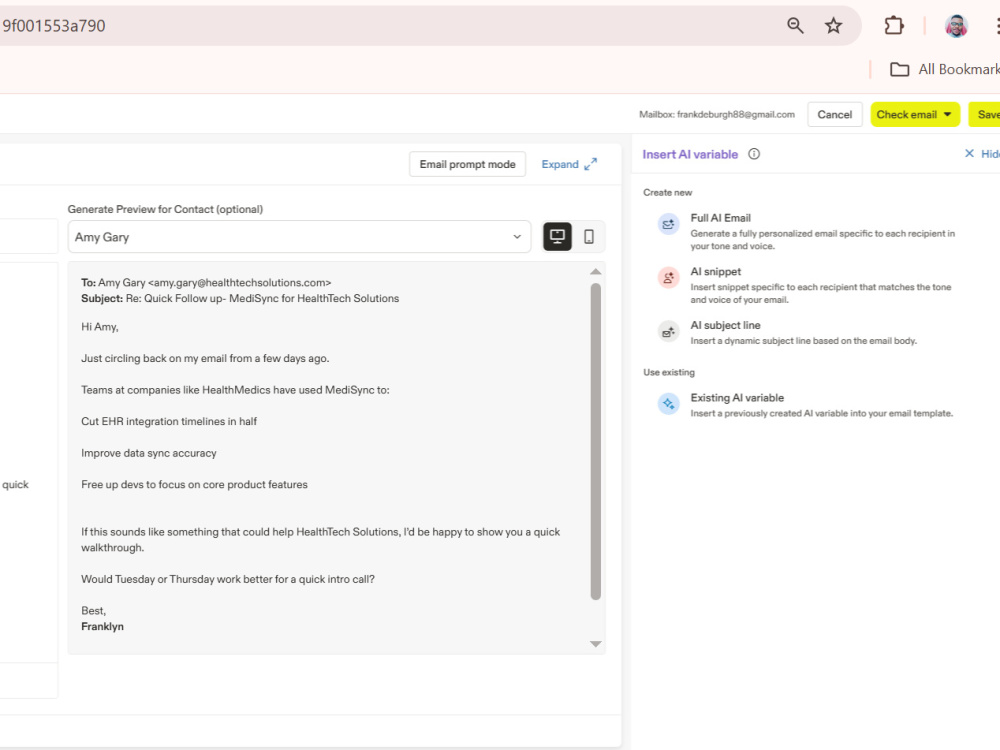
Task: Click the Full AI Email icon
Action: tap(668, 224)
